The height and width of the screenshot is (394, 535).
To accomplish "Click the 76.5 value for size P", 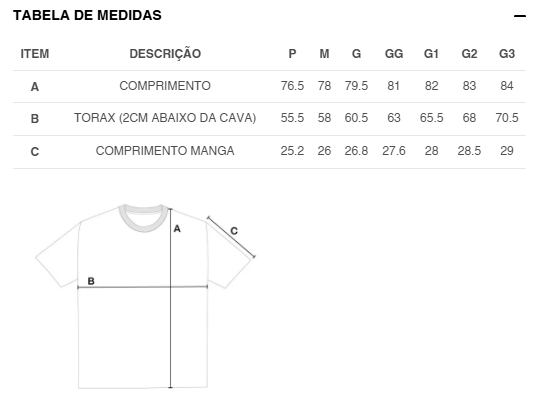I will point(292,86).
